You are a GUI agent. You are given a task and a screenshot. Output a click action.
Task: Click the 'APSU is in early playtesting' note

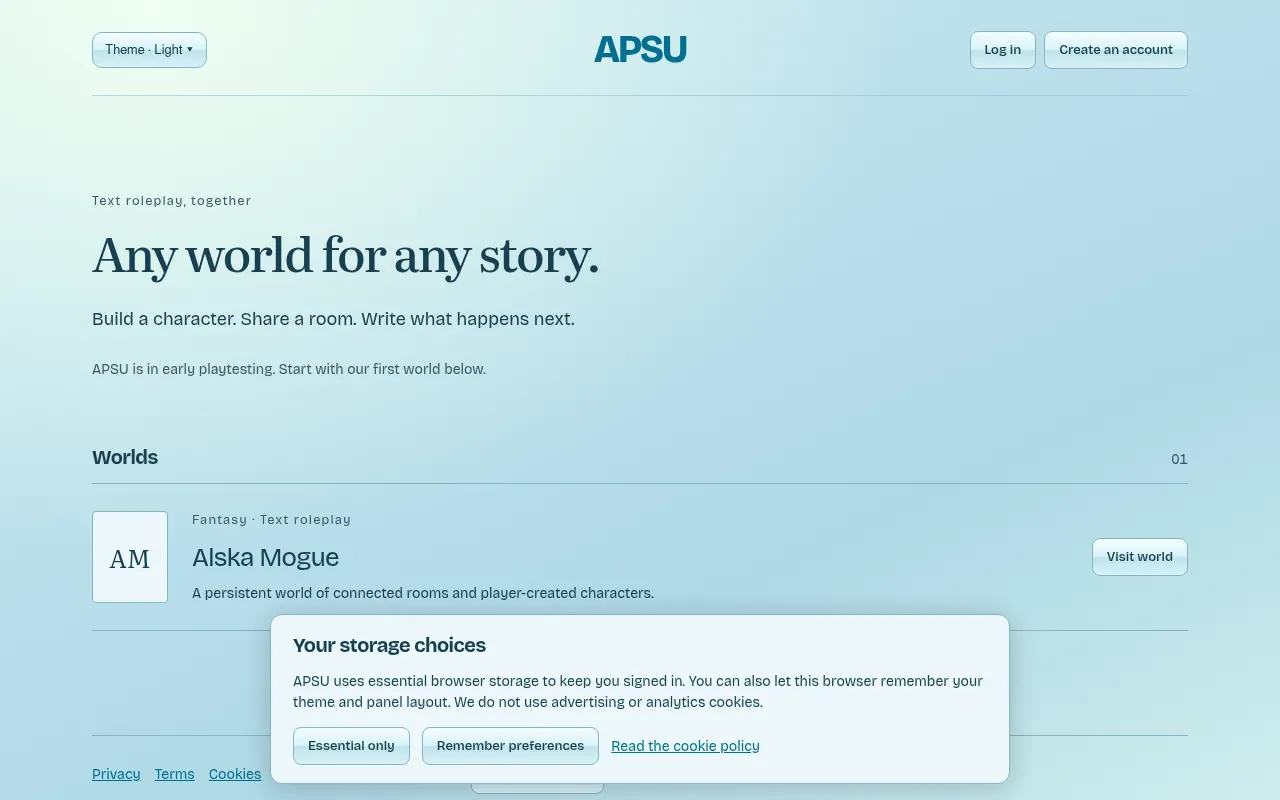[x=289, y=369]
